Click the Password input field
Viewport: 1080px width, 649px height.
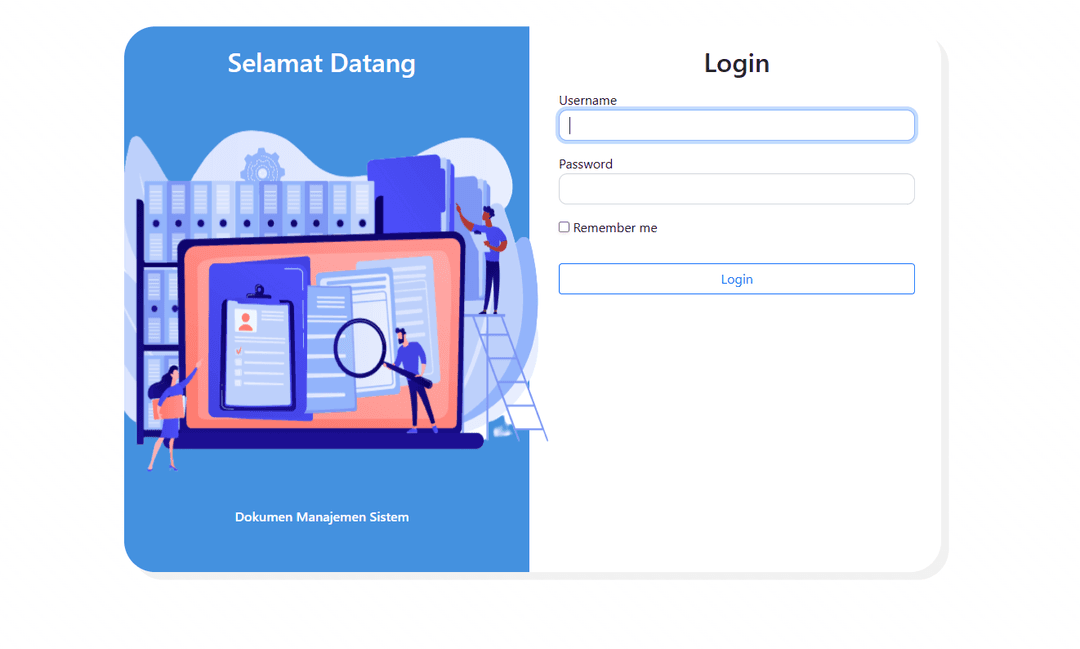click(736, 188)
